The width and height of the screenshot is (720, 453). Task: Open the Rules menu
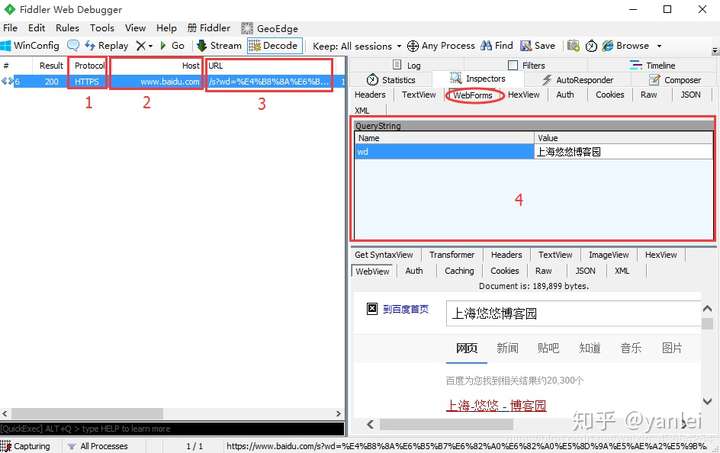point(67,28)
